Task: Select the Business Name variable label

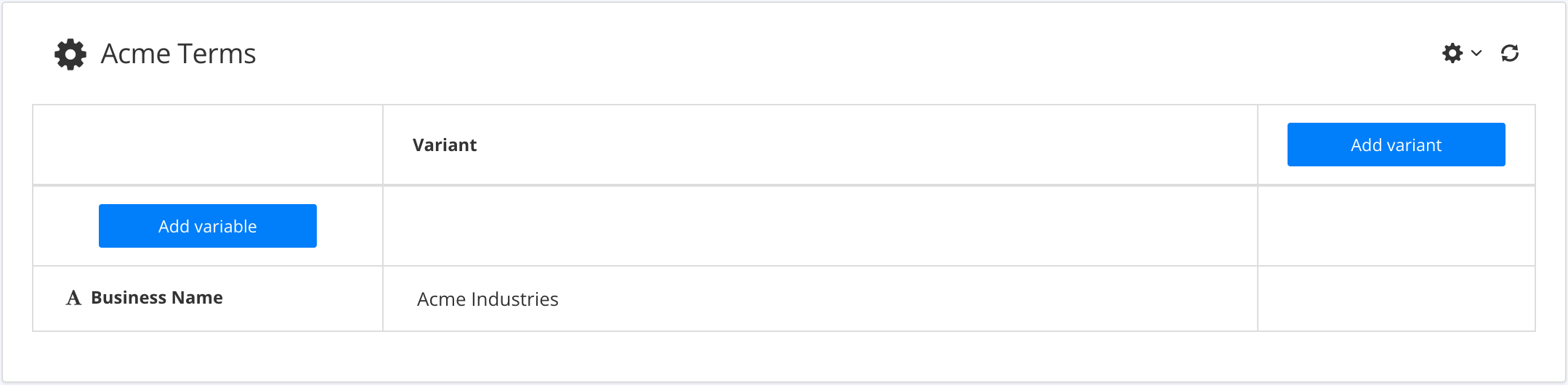Action: (157, 298)
